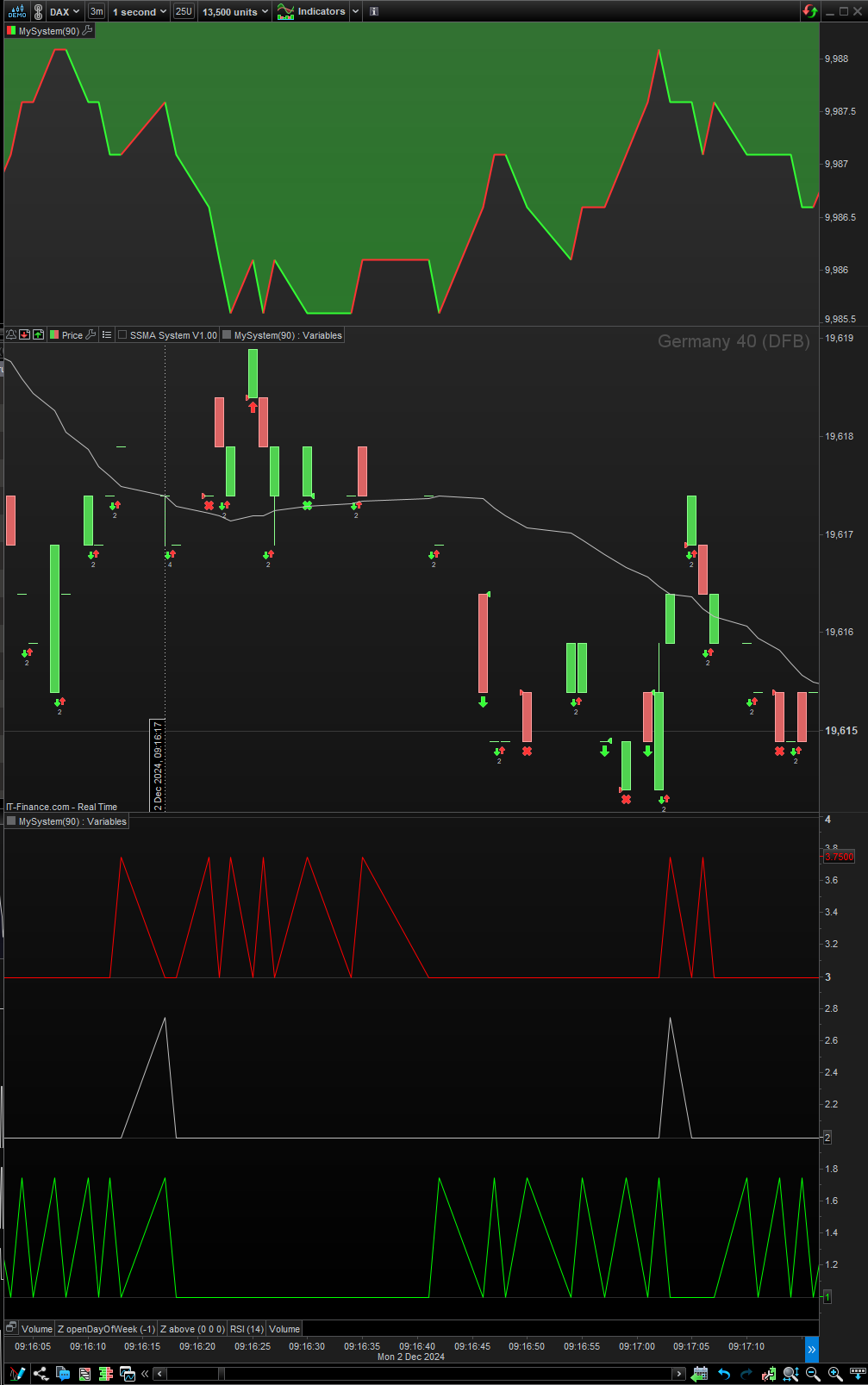The height and width of the screenshot is (1385, 868).
Task: Toggle MySystem(90) : Variables checkbox on the lower panel
Action: (11, 821)
